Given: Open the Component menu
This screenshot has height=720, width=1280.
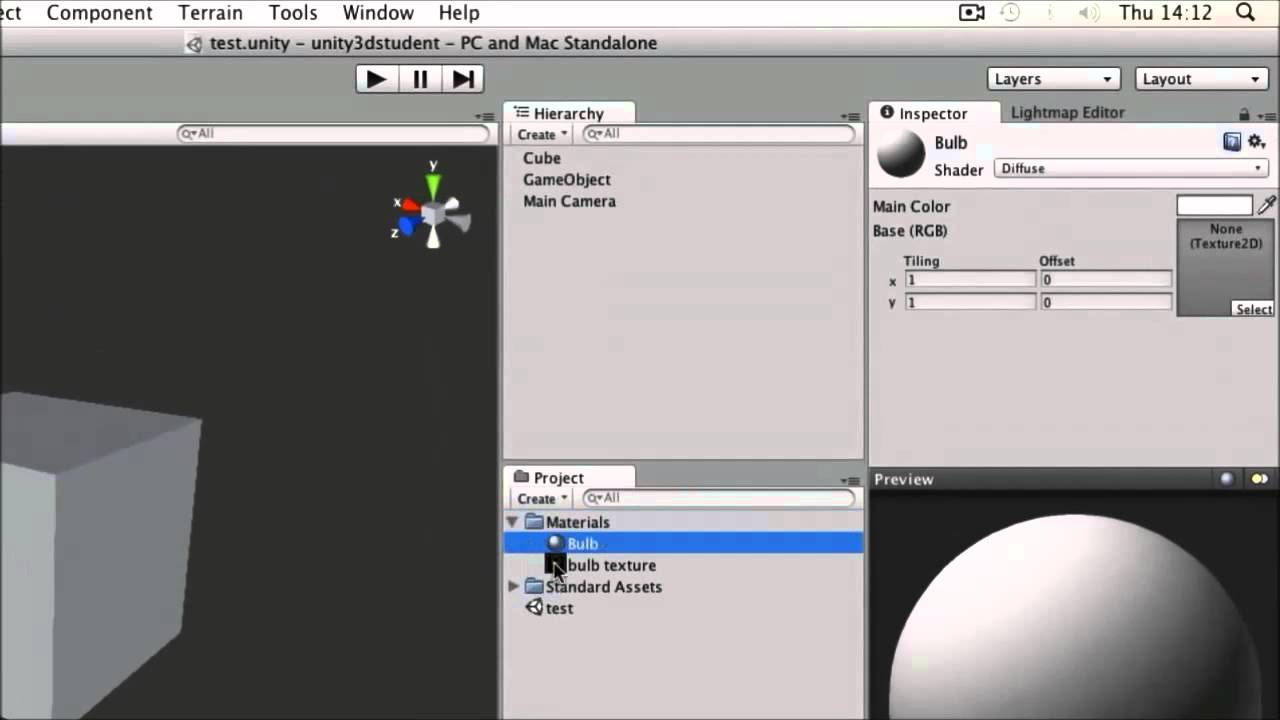Looking at the screenshot, I should (99, 13).
